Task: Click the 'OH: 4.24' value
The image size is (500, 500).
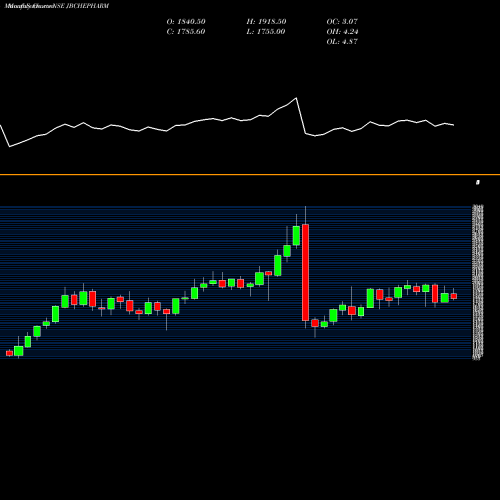Action: [x=342, y=32]
